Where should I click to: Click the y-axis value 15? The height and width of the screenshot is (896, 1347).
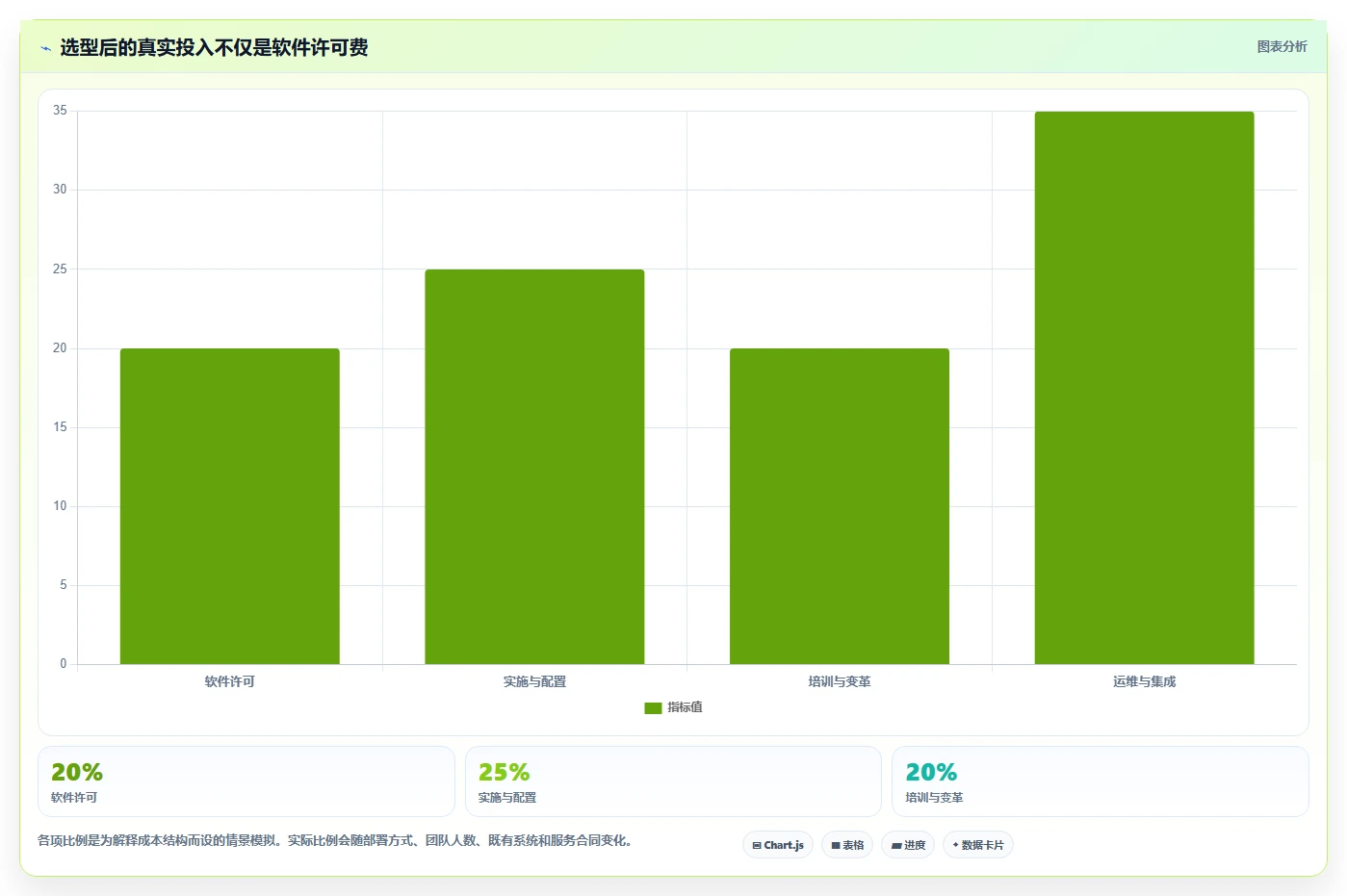pos(60,427)
